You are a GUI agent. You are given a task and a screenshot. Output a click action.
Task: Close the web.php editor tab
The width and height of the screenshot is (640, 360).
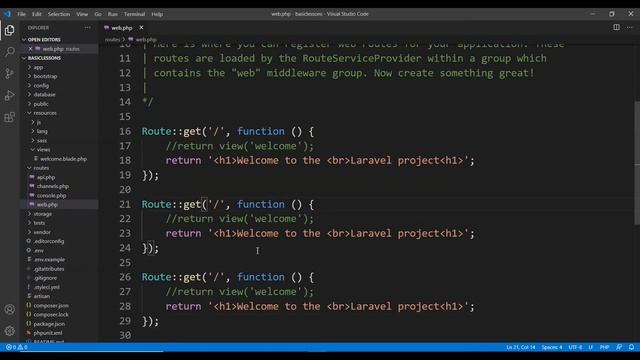141,27
